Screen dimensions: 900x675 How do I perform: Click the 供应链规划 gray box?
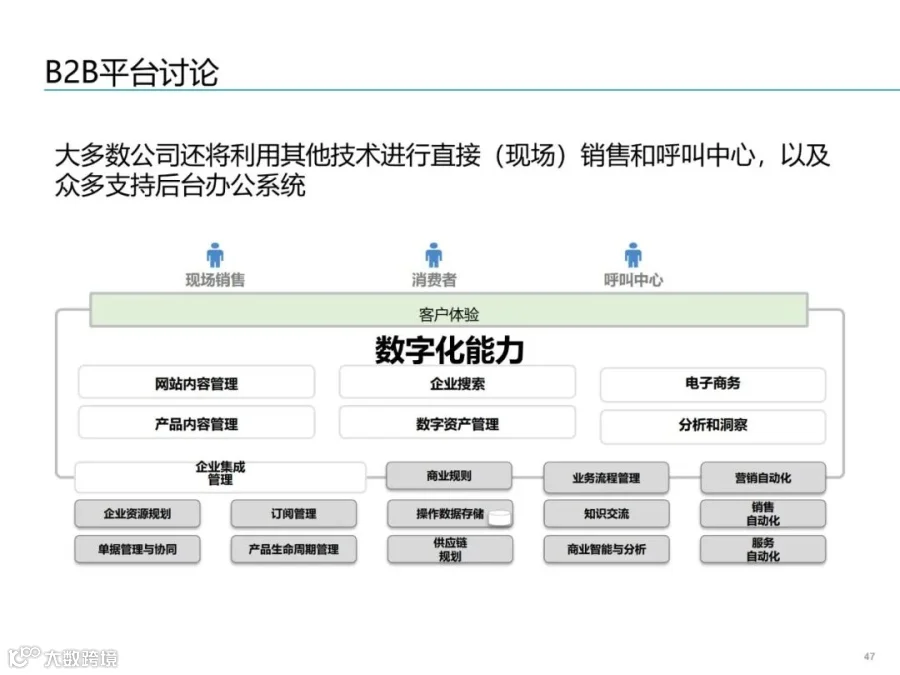tap(450, 549)
